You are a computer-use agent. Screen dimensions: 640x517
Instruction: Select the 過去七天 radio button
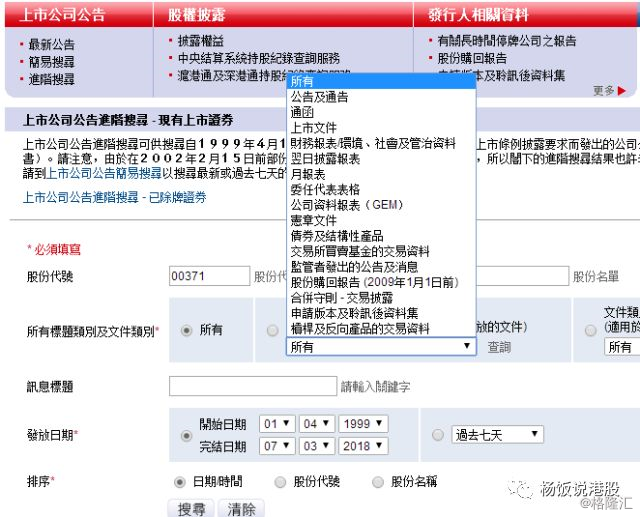438,435
